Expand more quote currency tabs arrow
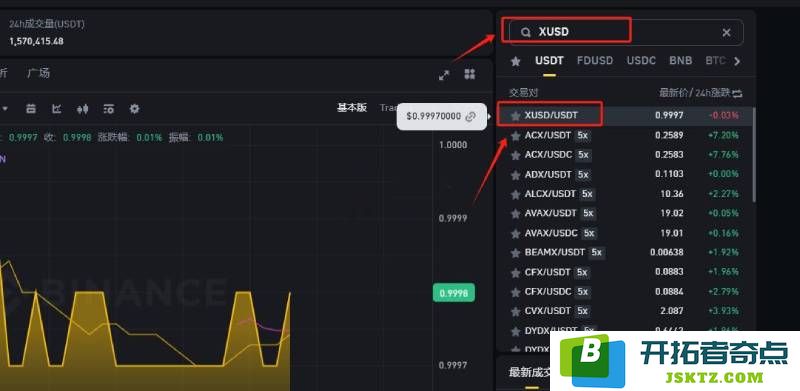This screenshot has width=800, height=391. (737, 61)
